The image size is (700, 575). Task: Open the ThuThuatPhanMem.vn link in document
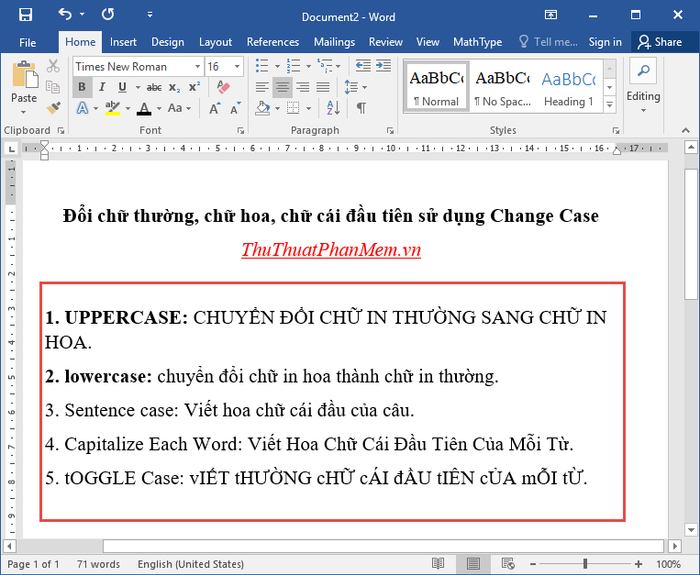pos(331,250)
